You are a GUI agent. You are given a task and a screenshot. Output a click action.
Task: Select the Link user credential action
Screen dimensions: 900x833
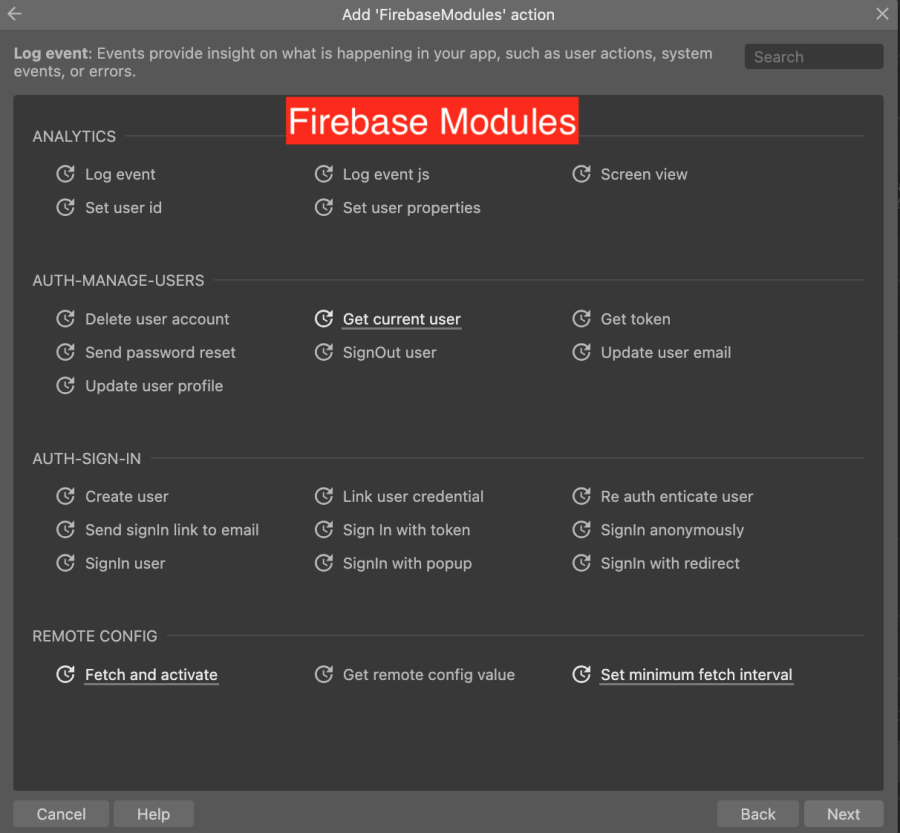414,496
